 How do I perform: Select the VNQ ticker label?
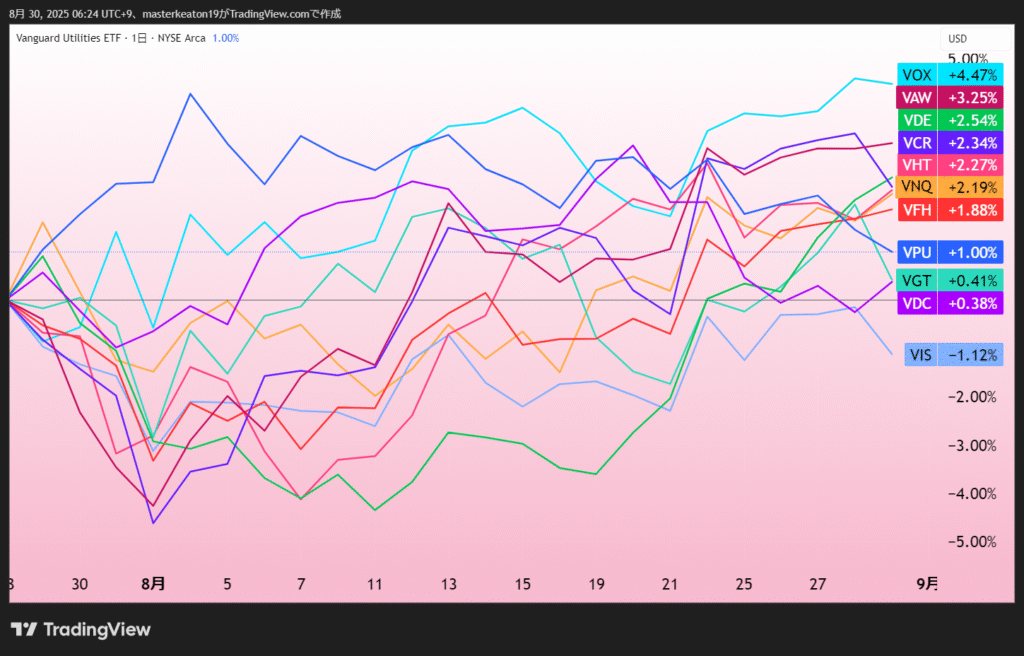917,187
